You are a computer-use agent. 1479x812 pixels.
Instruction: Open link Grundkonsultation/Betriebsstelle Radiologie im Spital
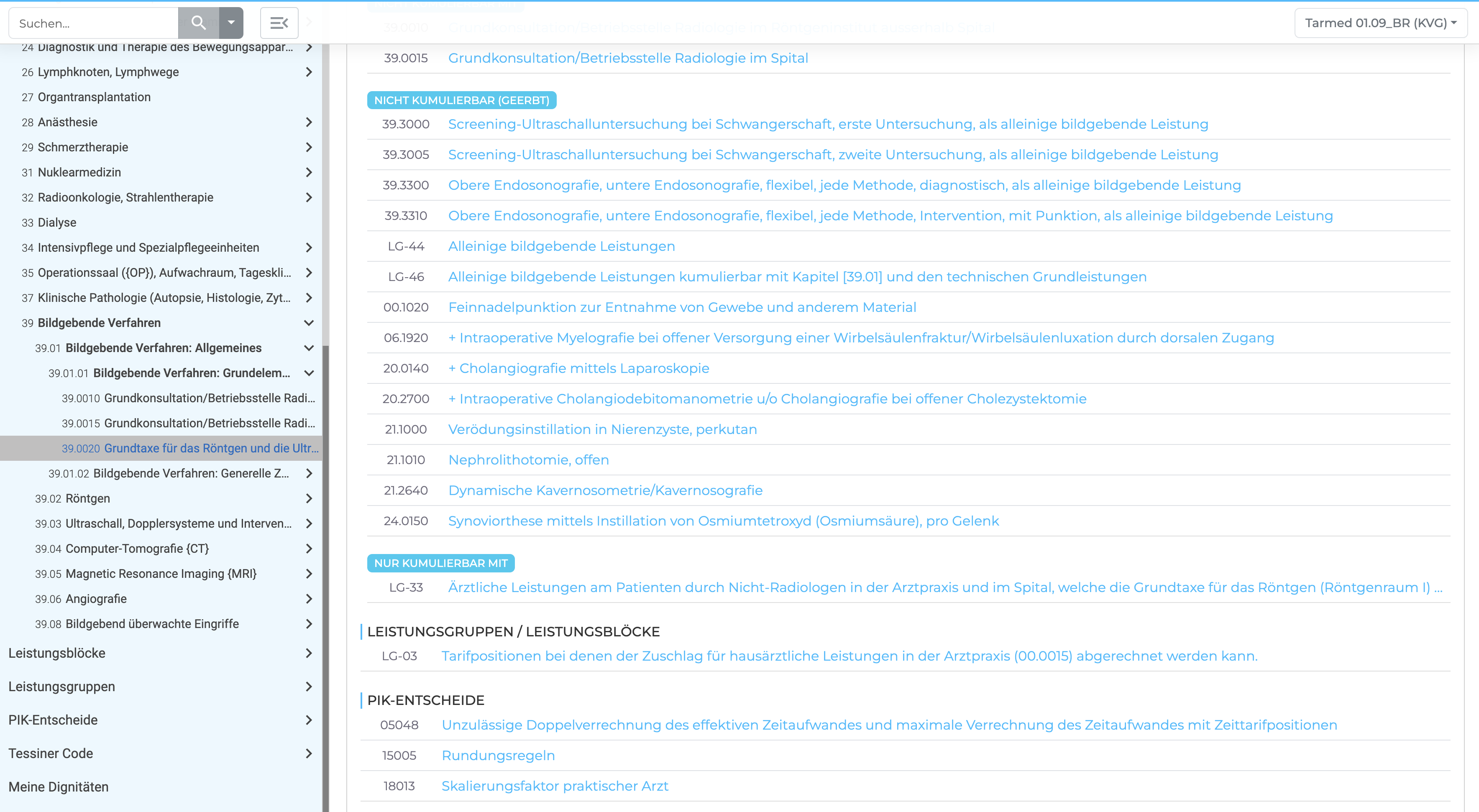tap(628, 58)
